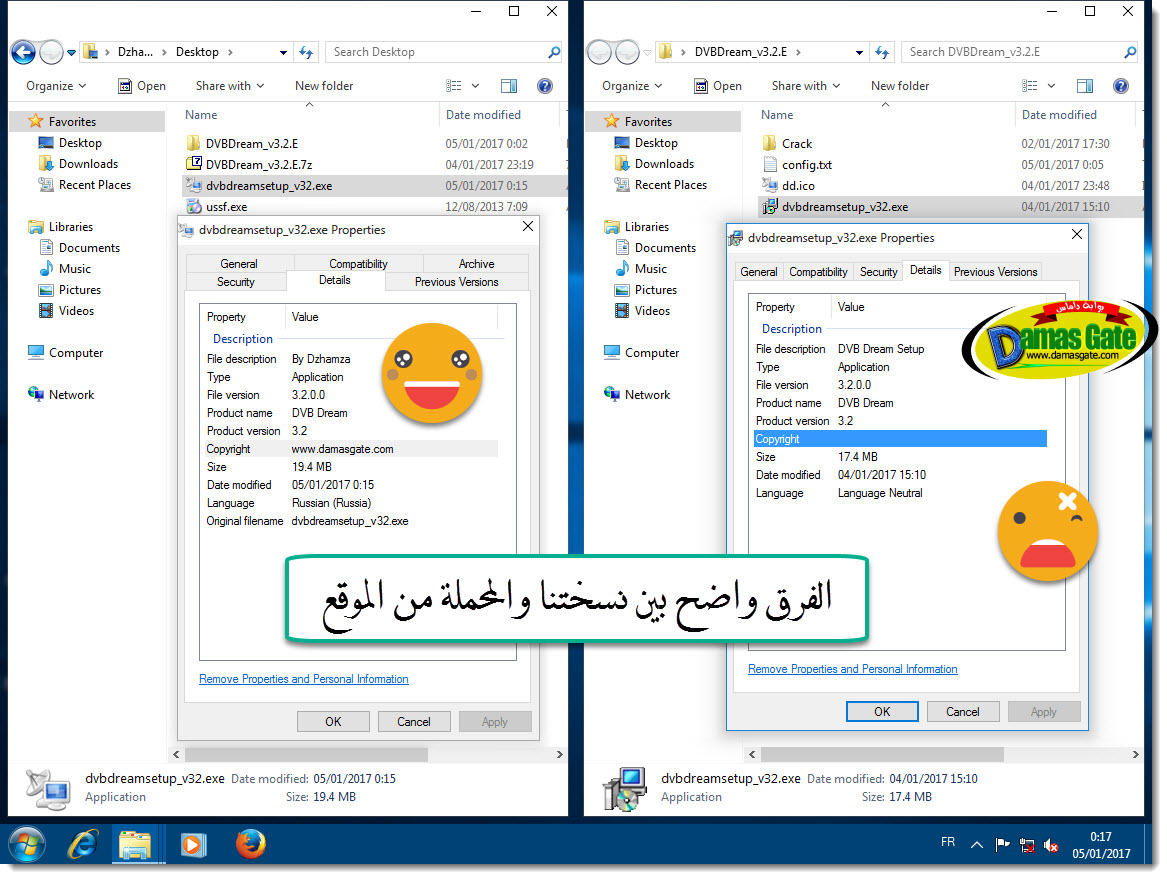Viewport: 1167px width, 879px height.
Task: Toggle preview pane icon in right Explorer window
Action: (x=1085, y=86)
